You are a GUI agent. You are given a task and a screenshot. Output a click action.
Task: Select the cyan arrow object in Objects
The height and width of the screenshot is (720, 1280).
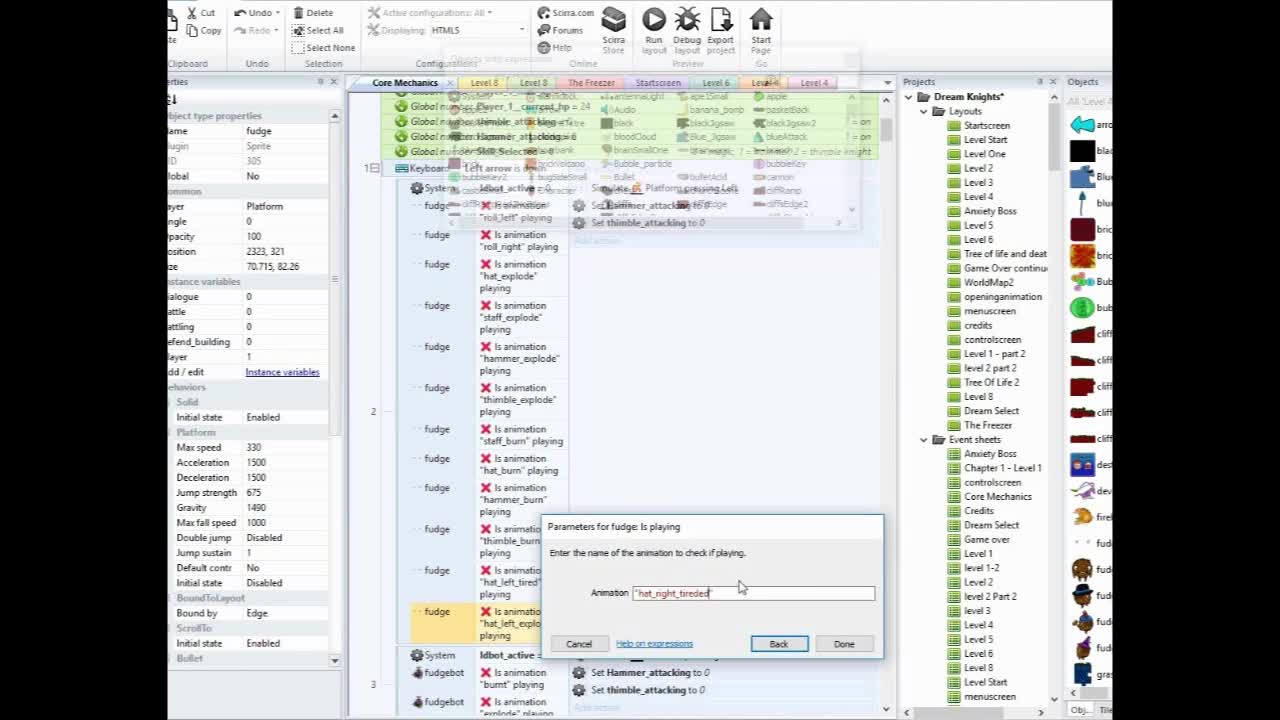(1082, 125)
